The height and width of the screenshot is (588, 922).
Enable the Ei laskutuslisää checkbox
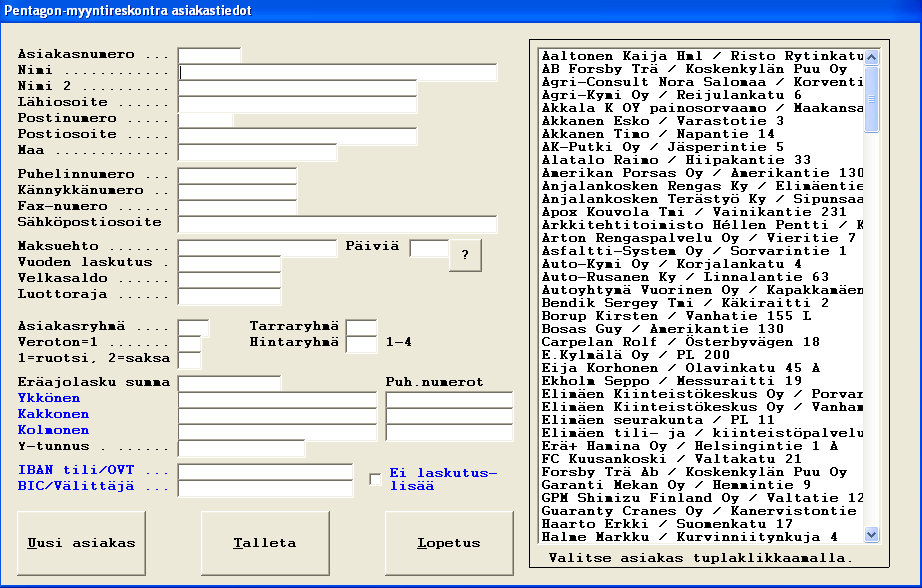pos(375,479)
